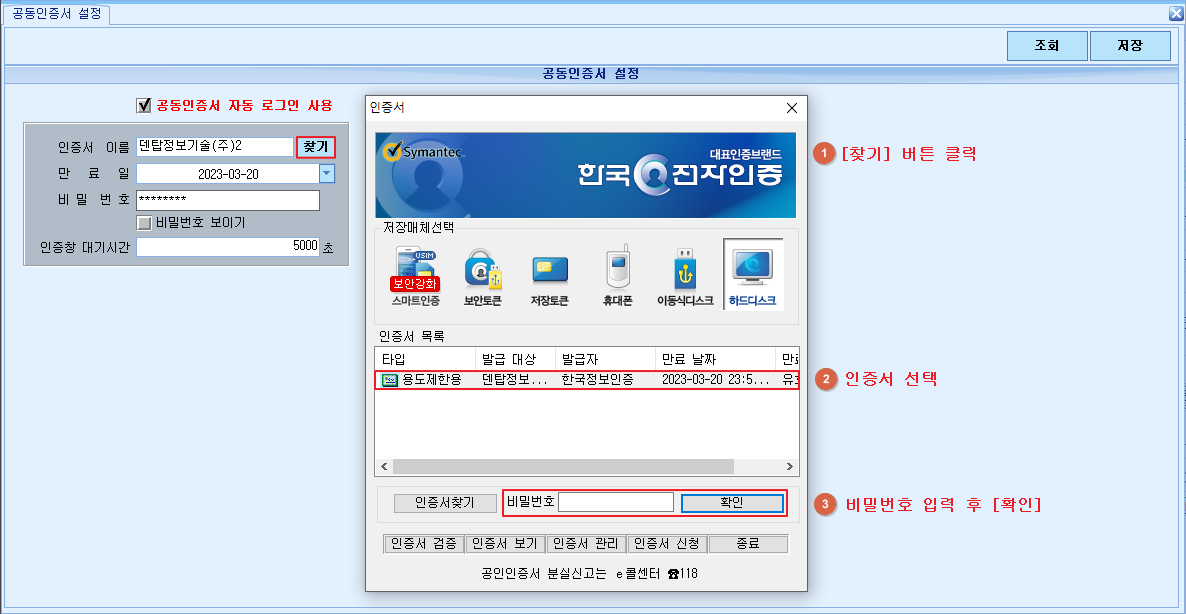Enable the 비밀번호 보이기 checkbox
Image resolution: width=1186 pixels, height=614 pixels.
tap(144, 223)
